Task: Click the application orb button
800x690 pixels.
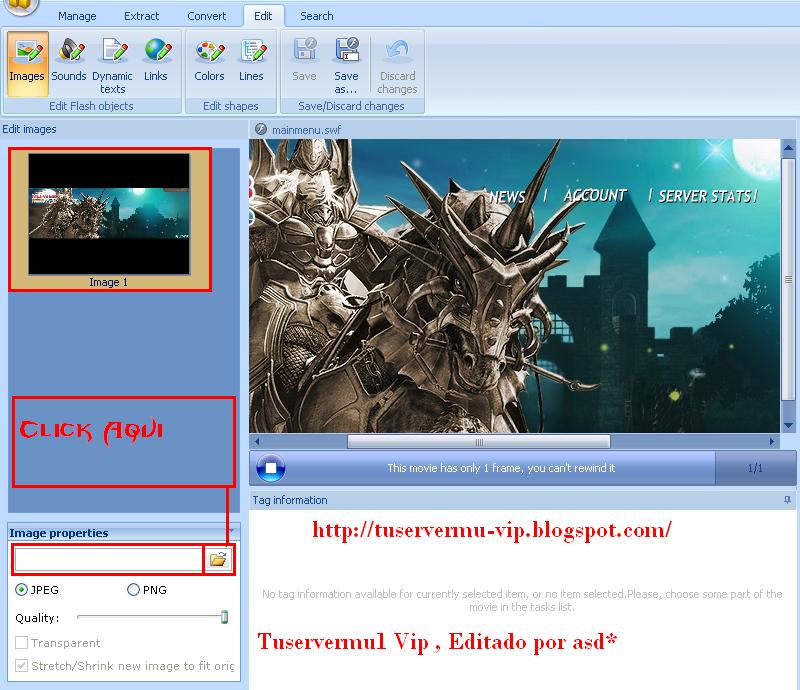Action: click(x=20, y=6)
